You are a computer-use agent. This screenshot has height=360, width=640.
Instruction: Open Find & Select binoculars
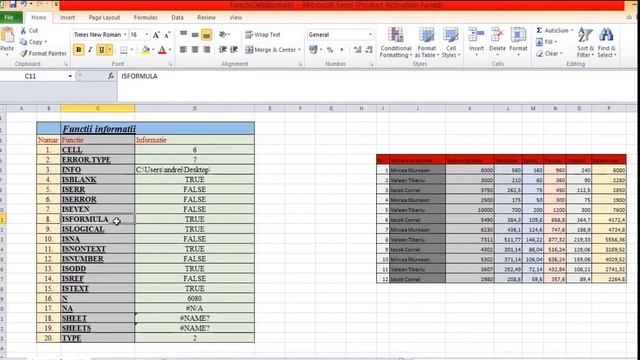click(x=607, y=42)
